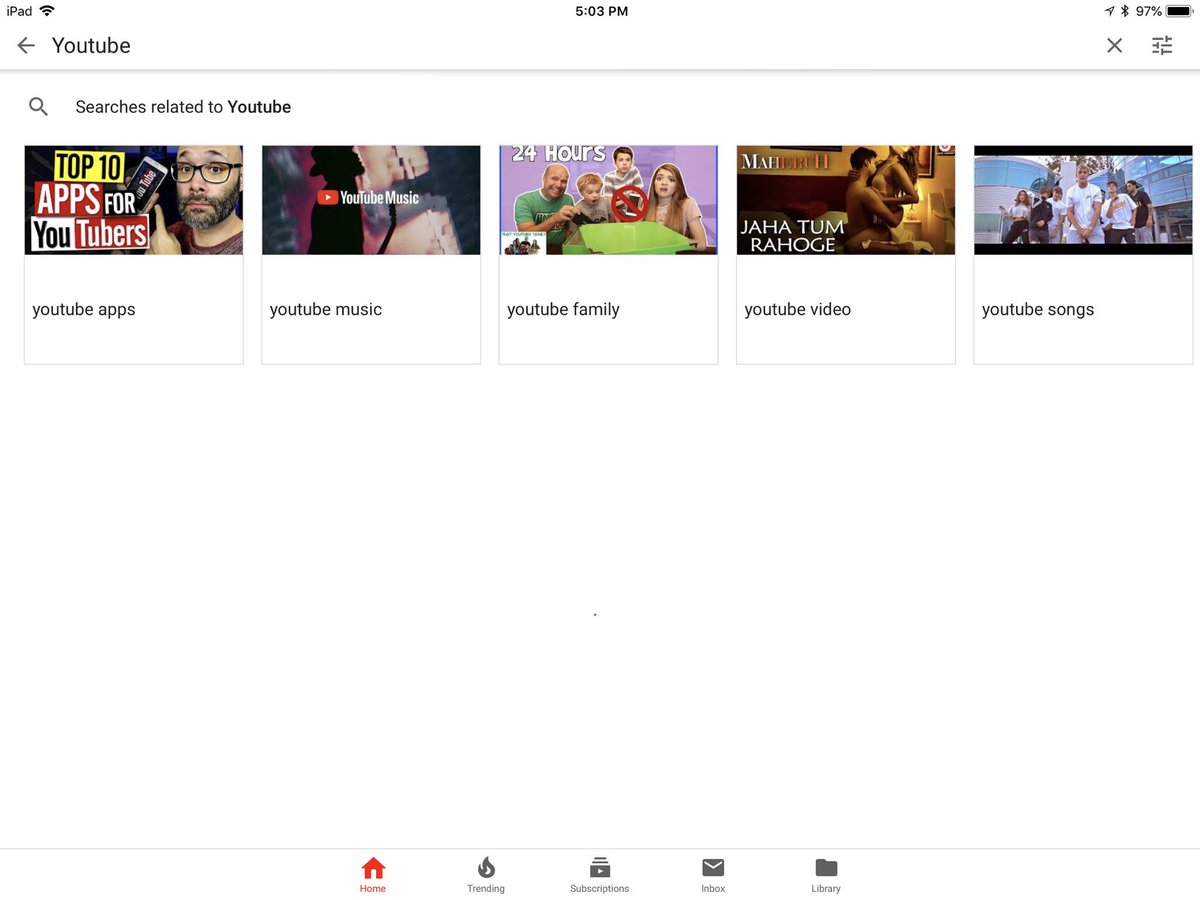Tap the Subscriptions stack icon
Viewport: 1200px width, 900px height.
[x=600, y=867]
